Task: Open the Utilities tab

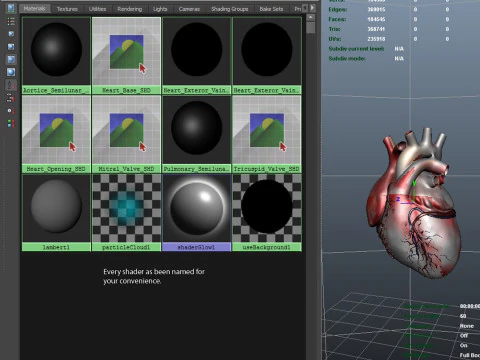Action: click(97, 9)
